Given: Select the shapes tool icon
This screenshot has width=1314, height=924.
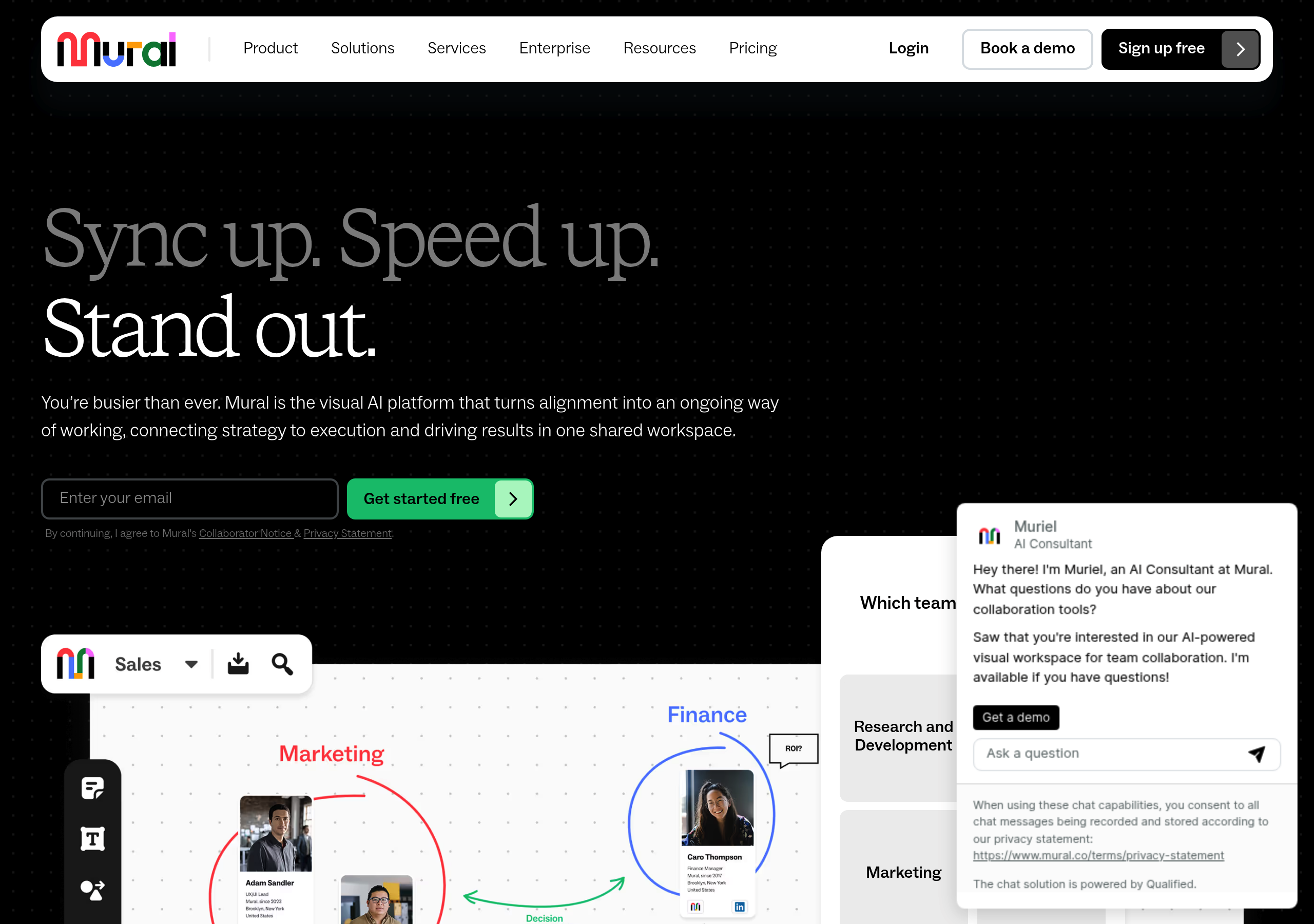Looking at the screenshot, I should (93, 890).
